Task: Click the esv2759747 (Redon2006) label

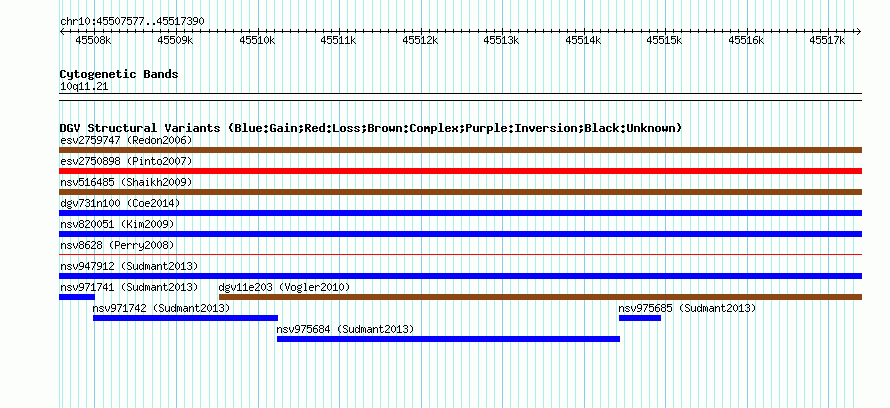Action: click(x=126, y=140)
